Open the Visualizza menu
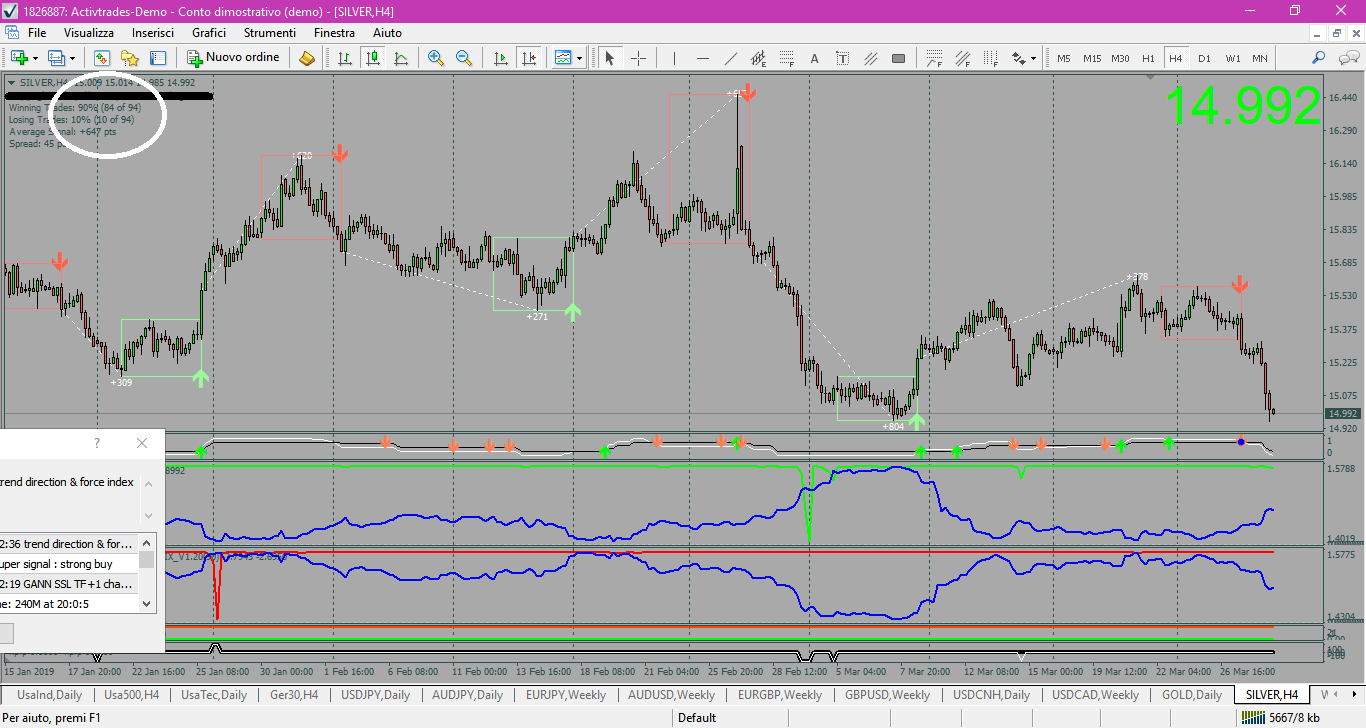 tap(89, 33)
